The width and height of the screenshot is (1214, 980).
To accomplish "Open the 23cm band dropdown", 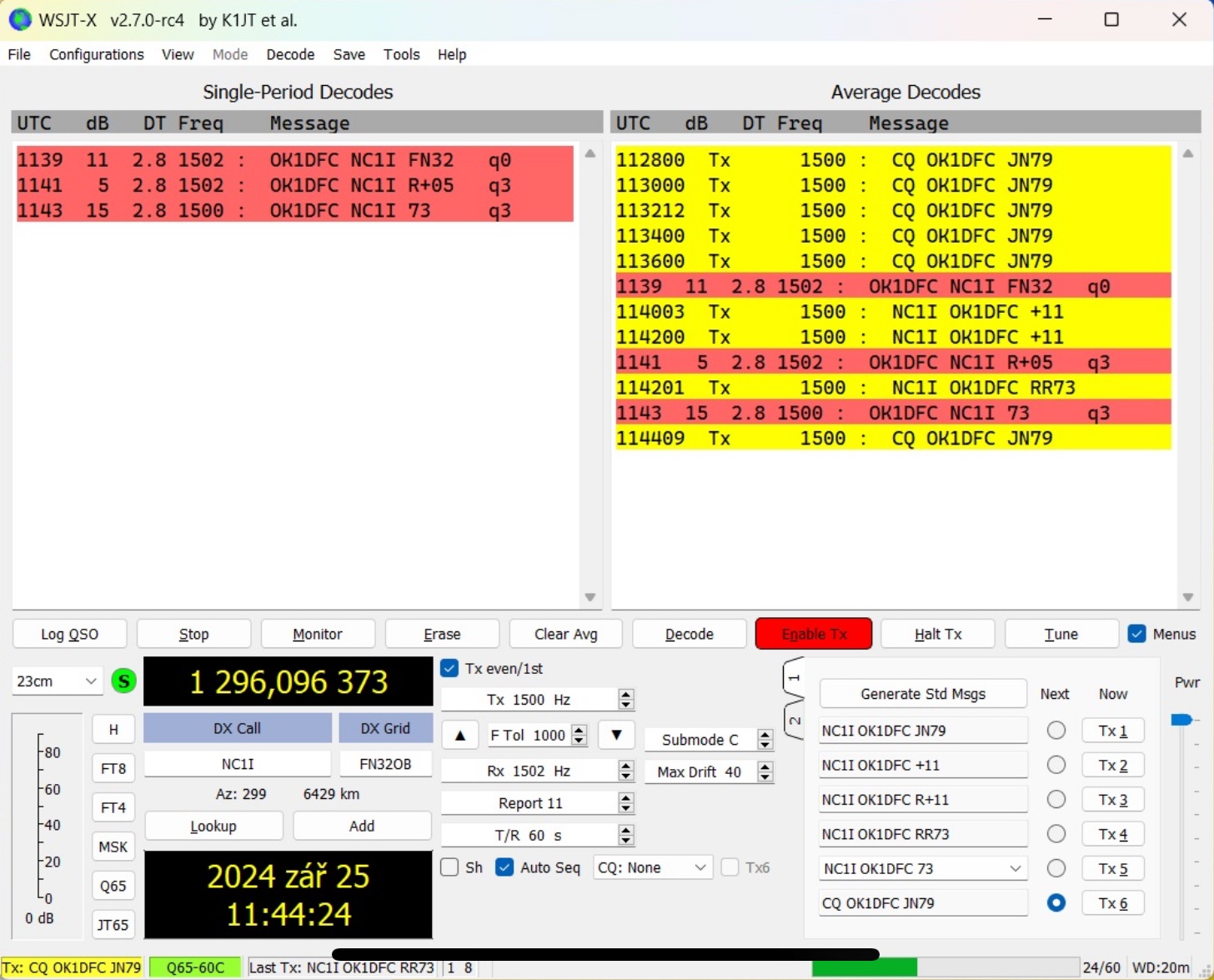I will click(x=57, y=681).
